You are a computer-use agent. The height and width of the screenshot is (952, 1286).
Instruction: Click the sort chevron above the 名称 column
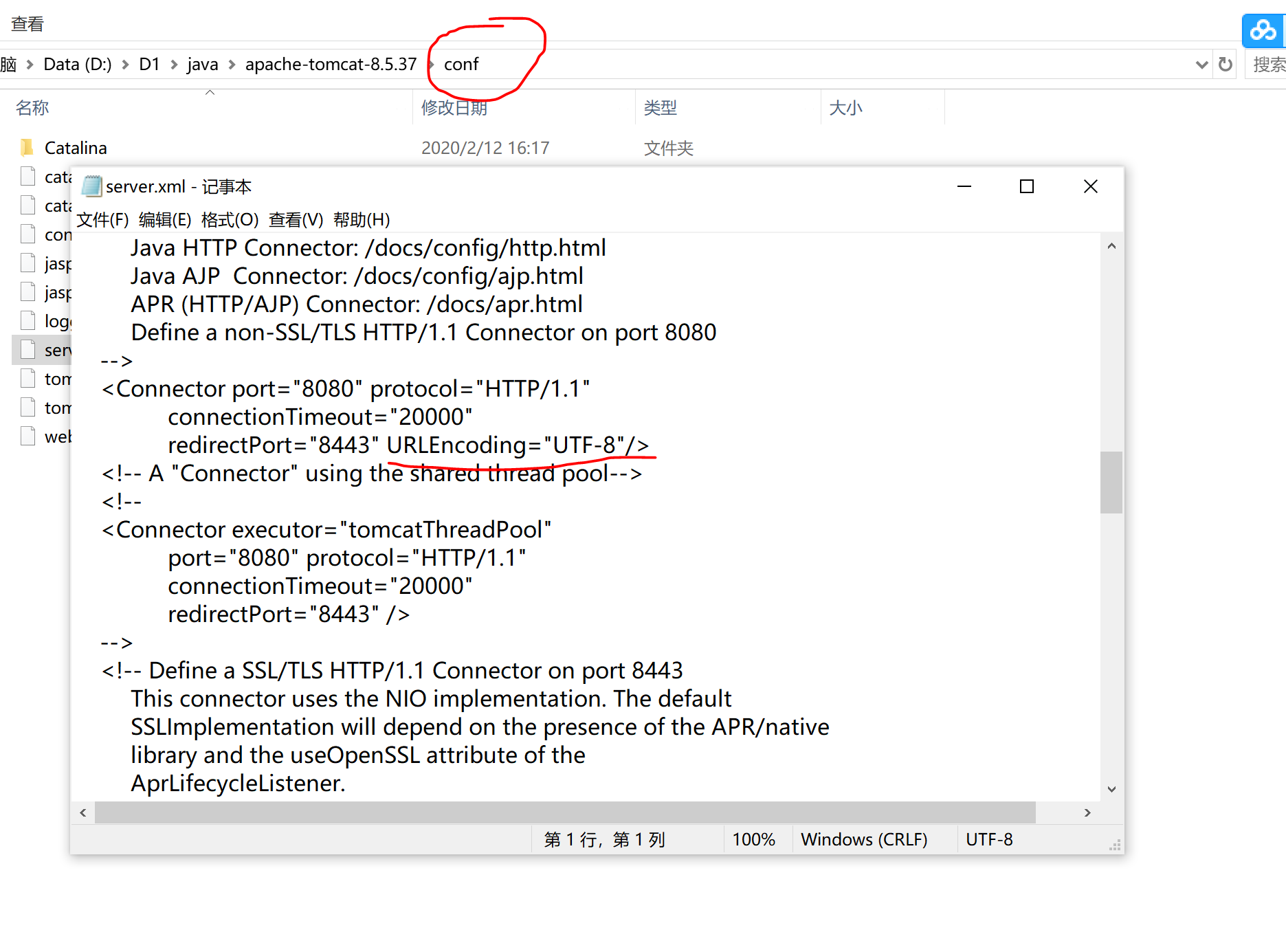pos(210,91)
